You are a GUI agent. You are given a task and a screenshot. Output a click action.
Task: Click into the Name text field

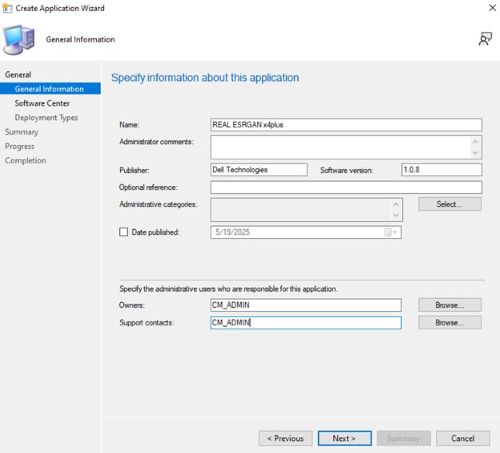[346, 125]
